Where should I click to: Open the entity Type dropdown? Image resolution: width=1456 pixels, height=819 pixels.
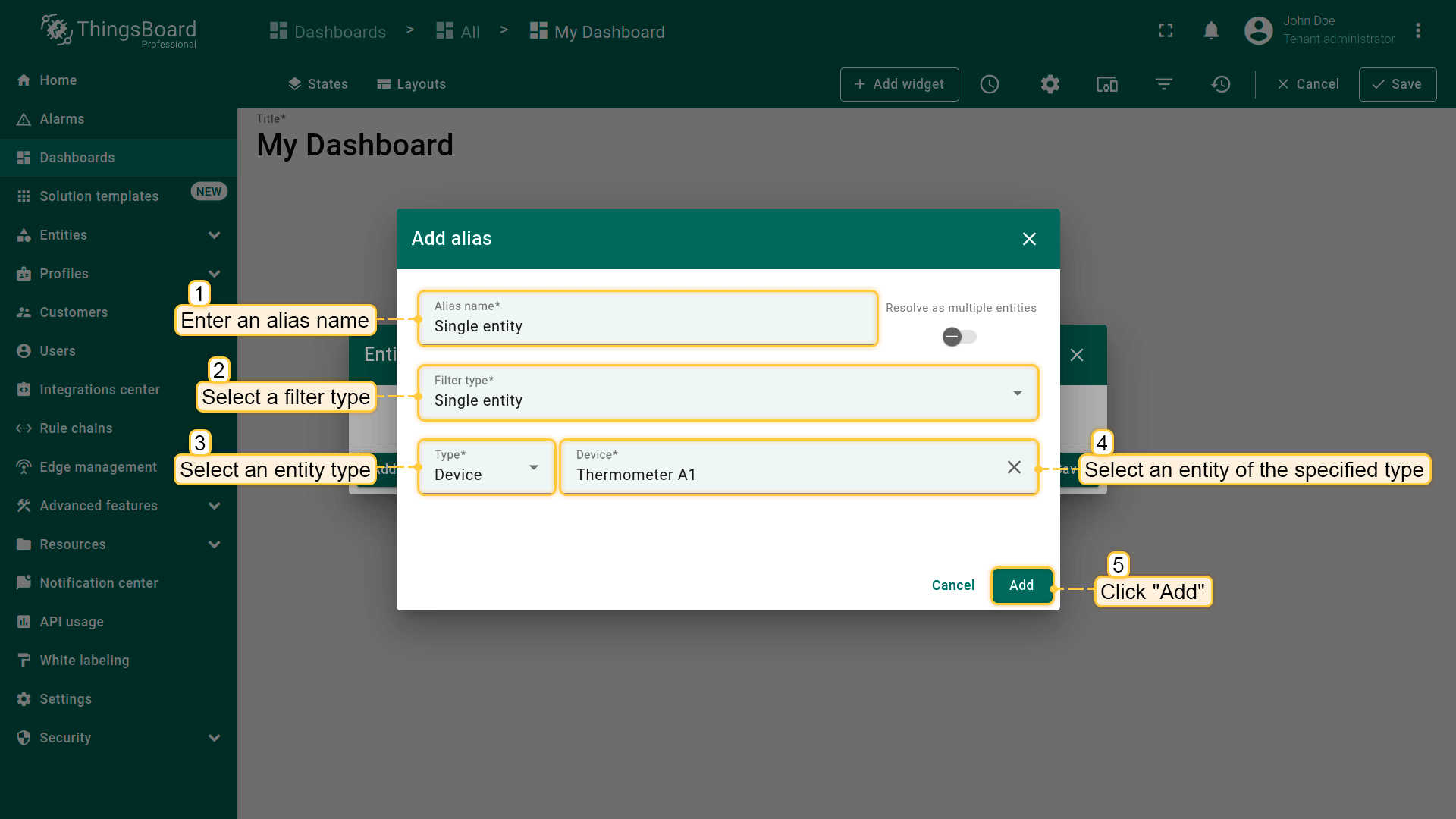tap(486, 467)
